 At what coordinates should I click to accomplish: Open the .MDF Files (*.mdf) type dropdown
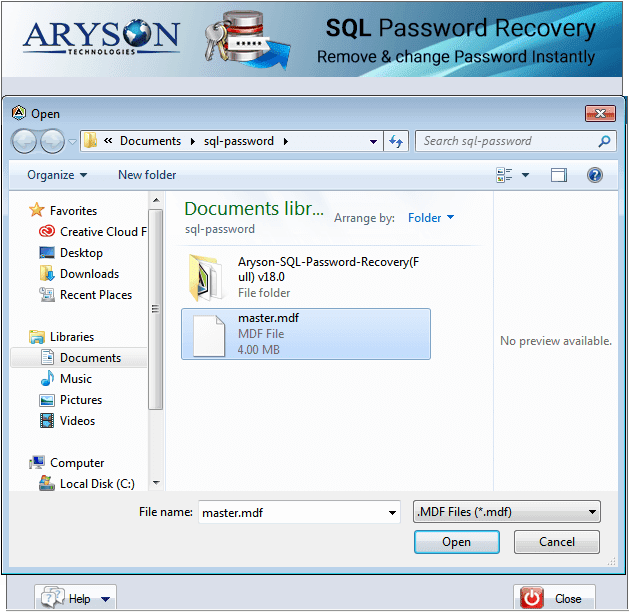click(507, 512)
